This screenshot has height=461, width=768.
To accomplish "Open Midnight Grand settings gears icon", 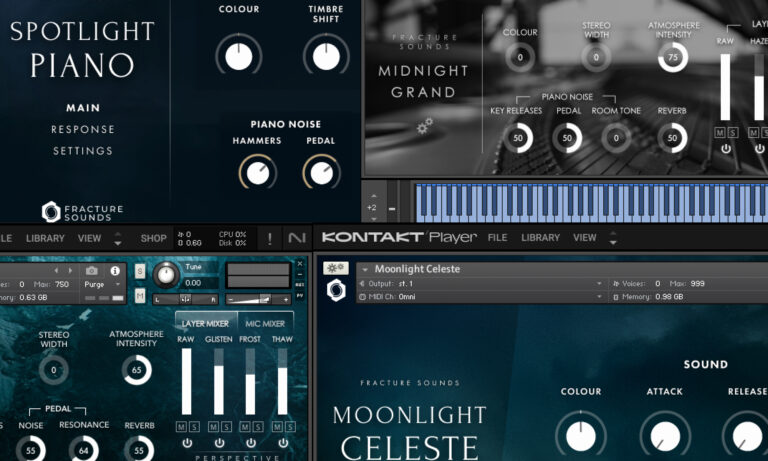I will tap(424, 126).
